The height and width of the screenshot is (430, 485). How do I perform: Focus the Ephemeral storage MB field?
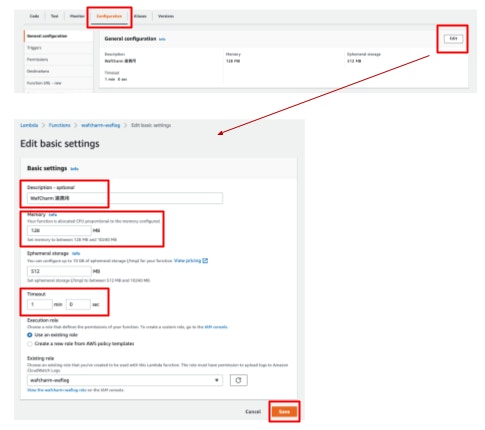click(59, 271)
